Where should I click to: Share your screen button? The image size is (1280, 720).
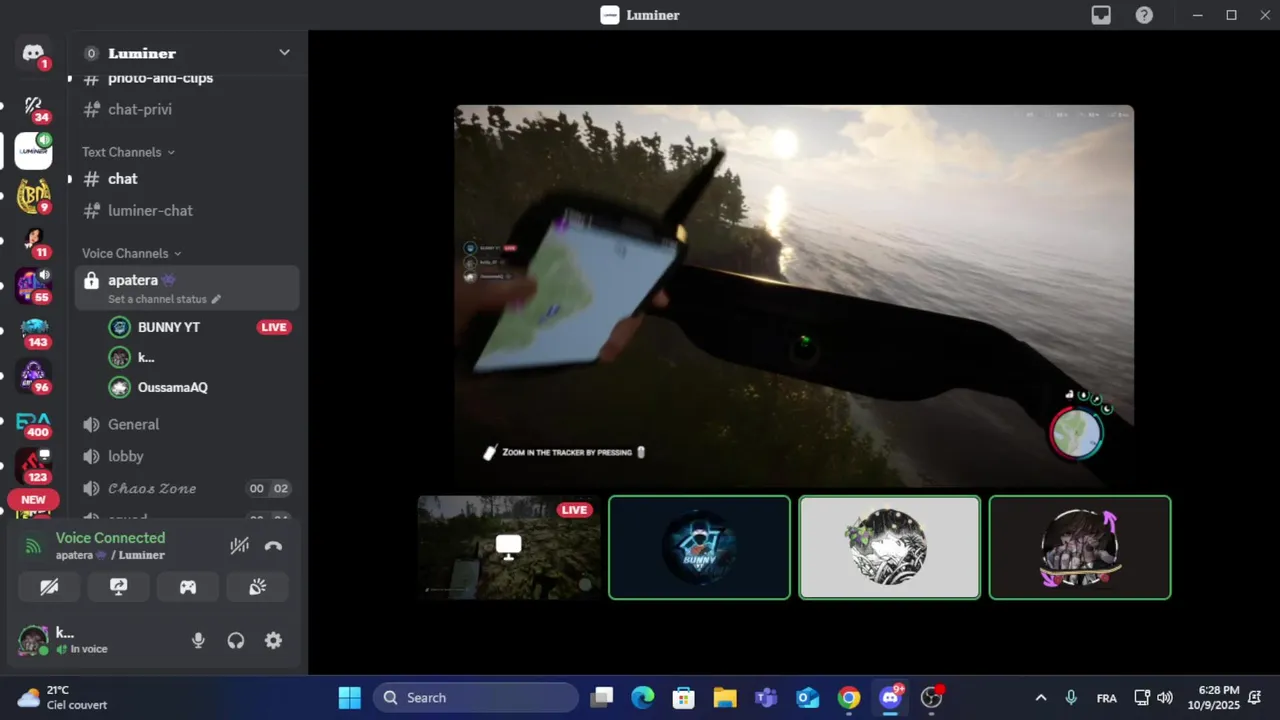pos(118,587)
